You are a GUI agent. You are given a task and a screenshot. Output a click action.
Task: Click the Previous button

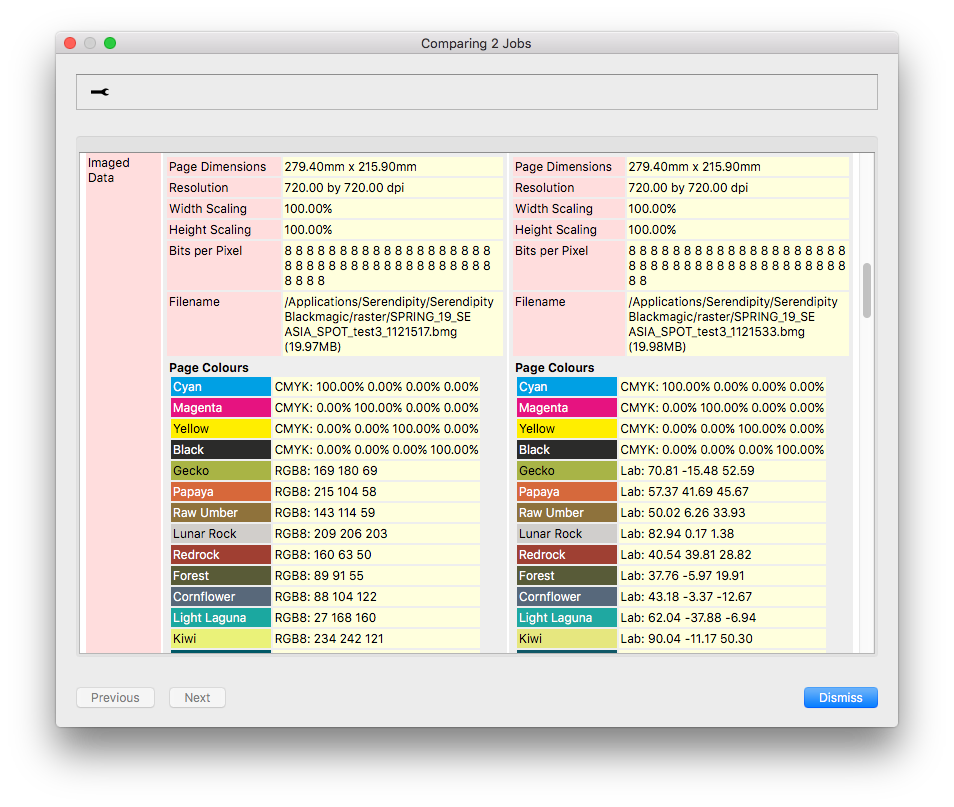coord(116,697)
